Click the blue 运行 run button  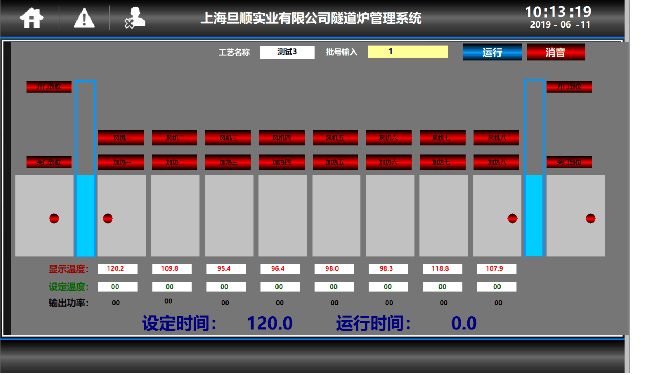(x=492, y=52)
